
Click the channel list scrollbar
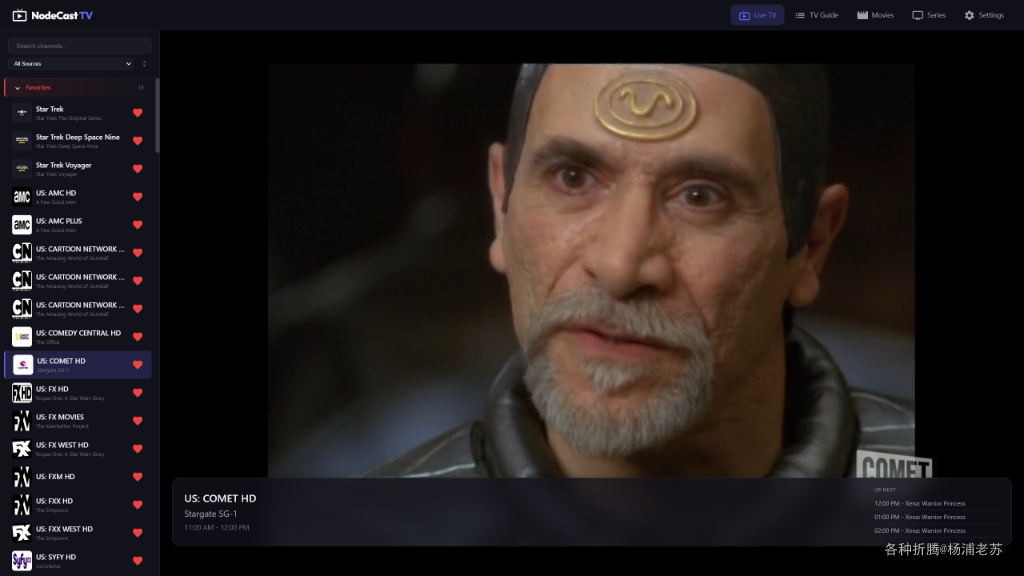157,116
